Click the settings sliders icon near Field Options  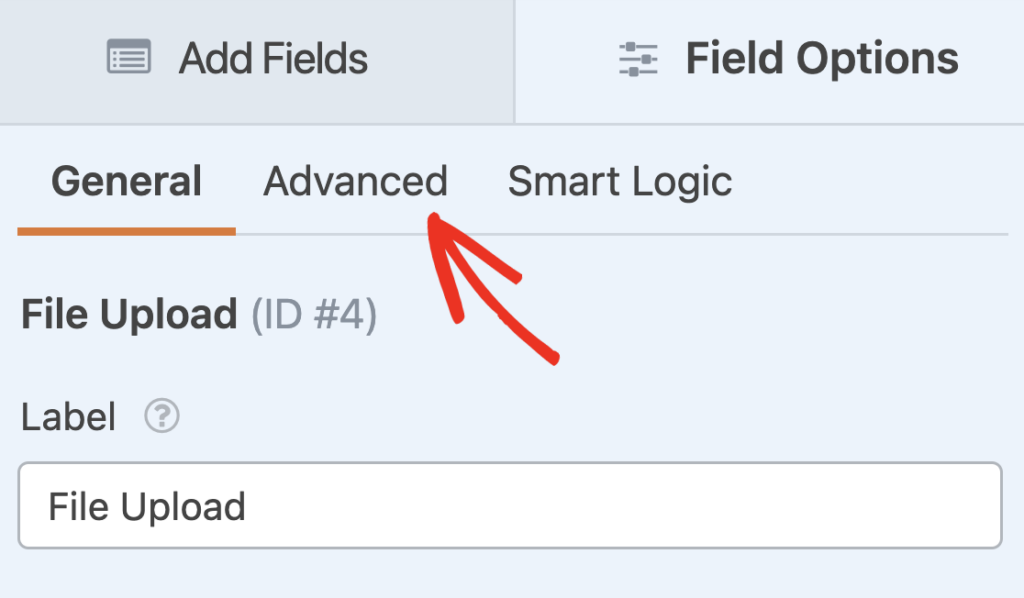tap(637, 58)
